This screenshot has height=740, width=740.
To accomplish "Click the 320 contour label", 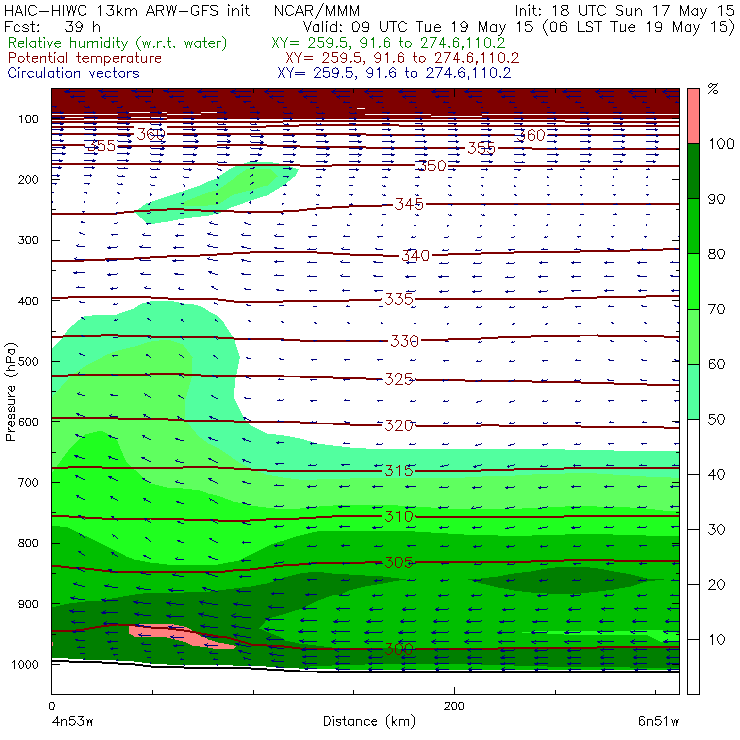I will (x=399, y=426).
